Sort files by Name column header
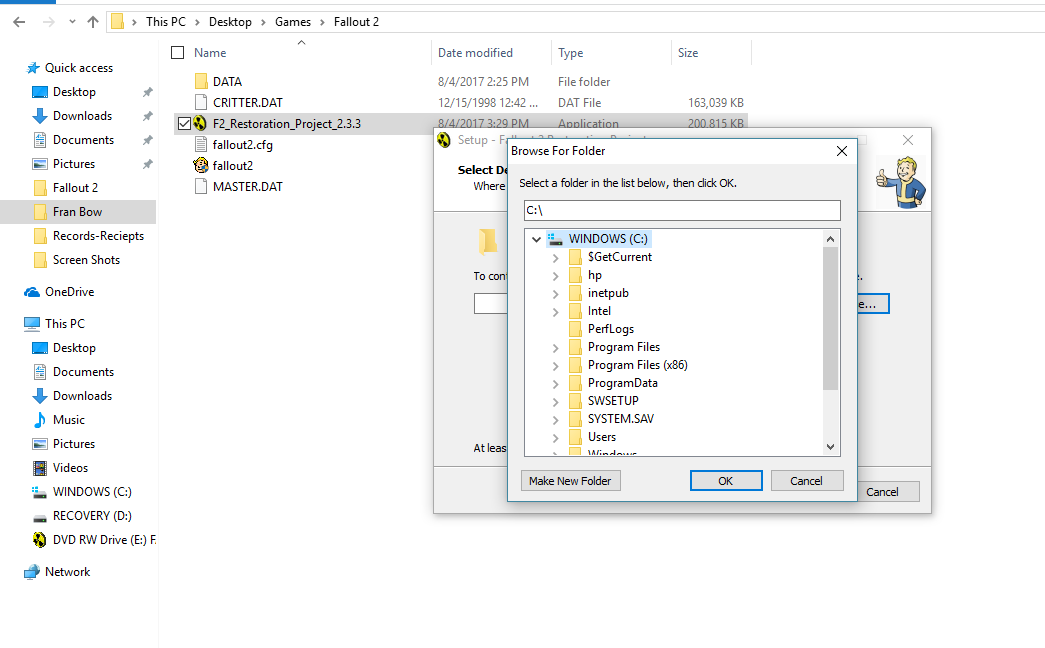The height and width of the screenshot is (648, 1045). pos(210,53)
